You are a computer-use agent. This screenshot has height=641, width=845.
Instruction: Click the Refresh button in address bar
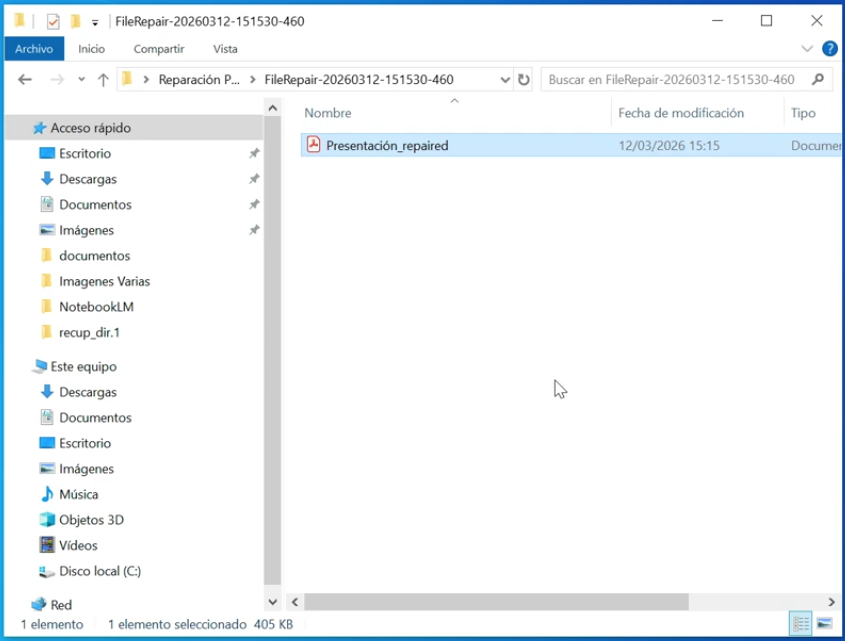524,80
